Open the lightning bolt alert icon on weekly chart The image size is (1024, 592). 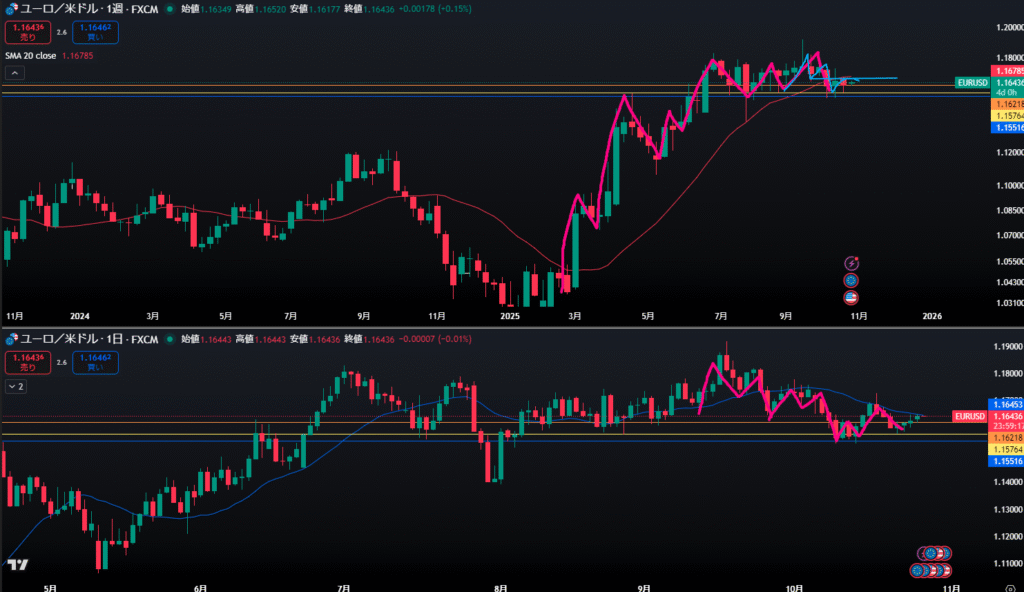click(x=851, y=263)
